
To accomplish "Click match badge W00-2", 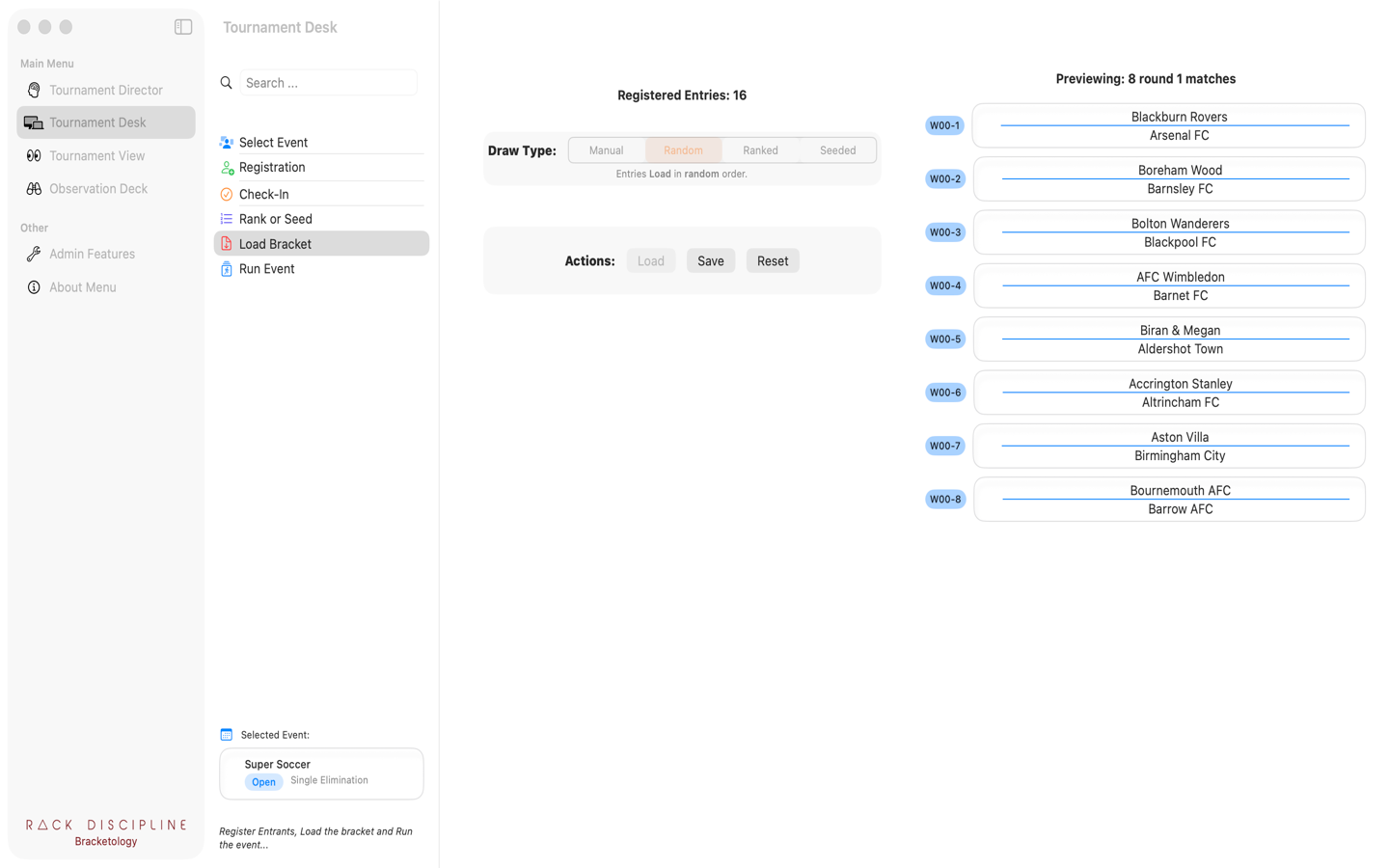I will [945, 179].
